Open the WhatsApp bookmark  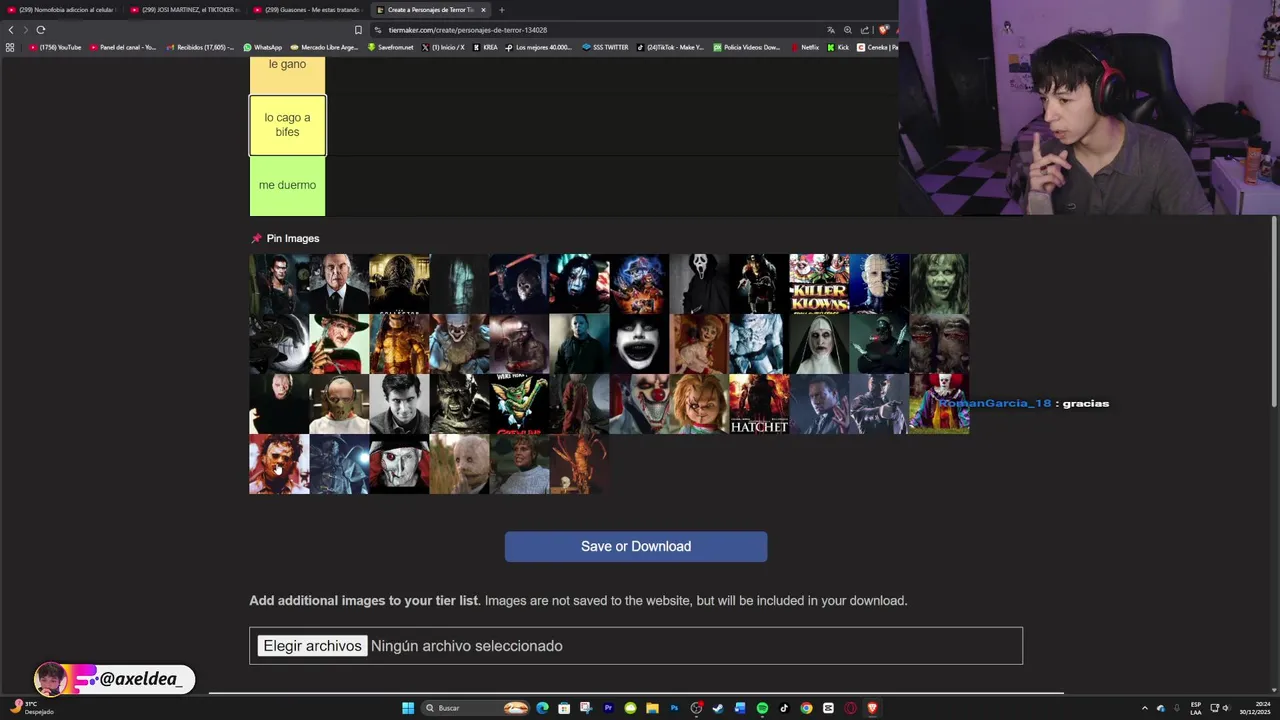coord(263,47)
